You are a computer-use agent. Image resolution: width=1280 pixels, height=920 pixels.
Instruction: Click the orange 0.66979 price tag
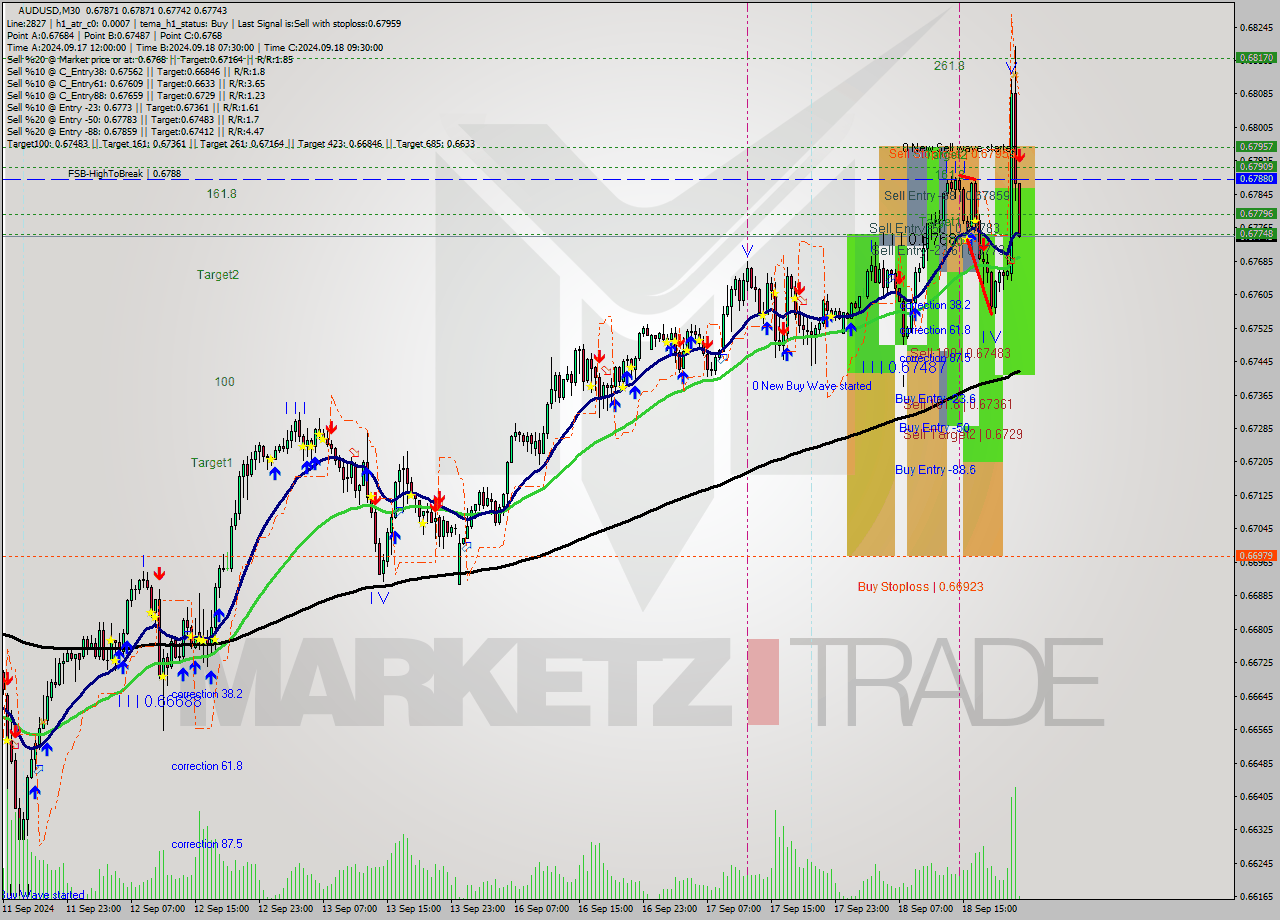coord(1257,556)
